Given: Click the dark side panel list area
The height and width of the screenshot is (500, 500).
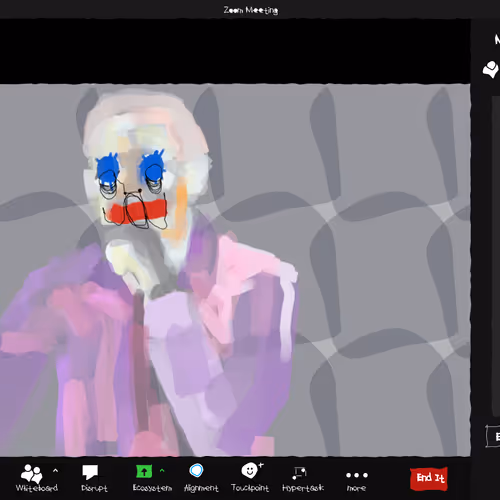Looking at the screenshot, I should tap(496, 255).
